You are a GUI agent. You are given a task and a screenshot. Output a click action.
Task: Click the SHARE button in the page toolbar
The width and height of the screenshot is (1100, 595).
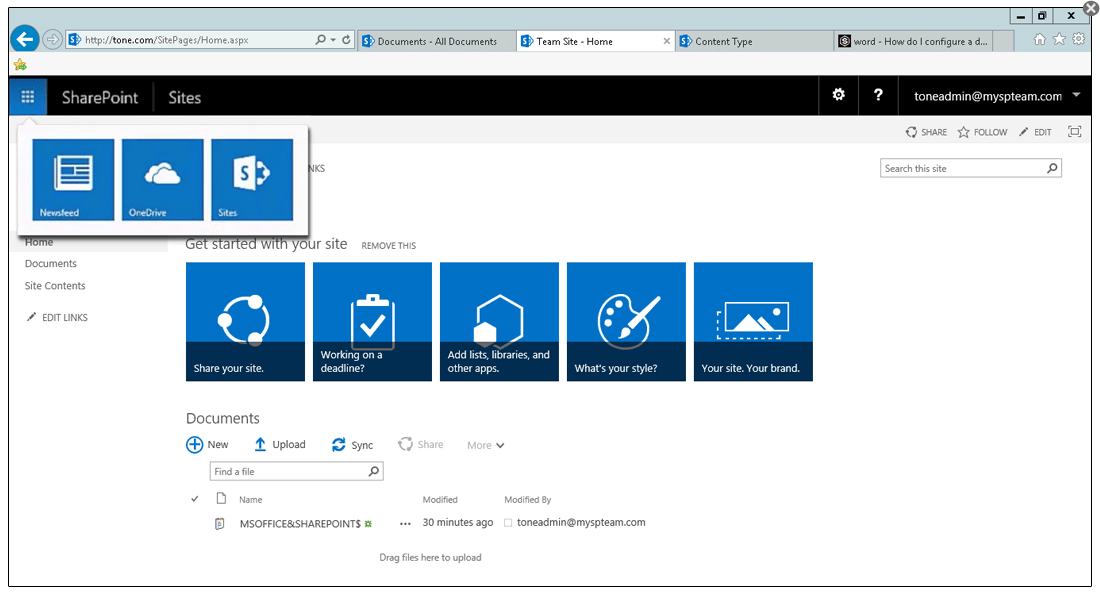926,132
